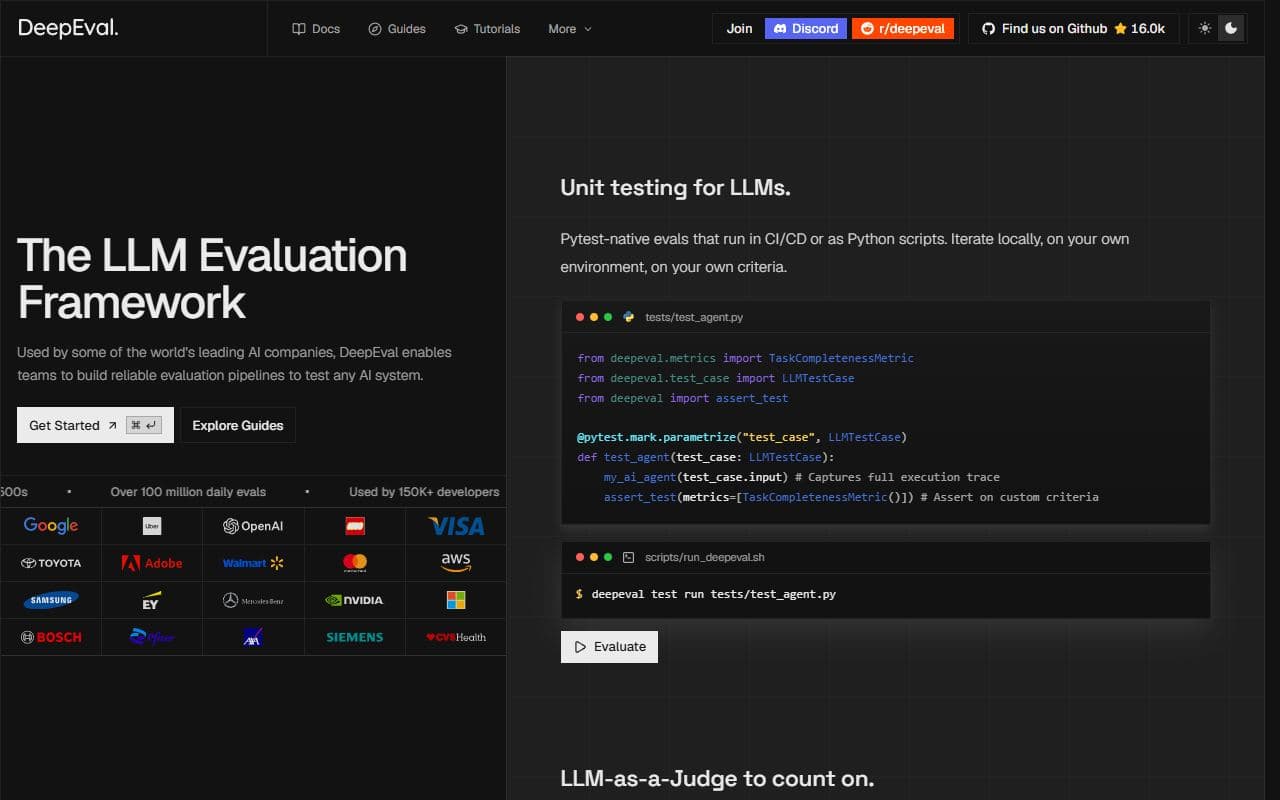This screenshot has height=800, width=1280.
Task: Click the Google logo
Action: point(51,525)
